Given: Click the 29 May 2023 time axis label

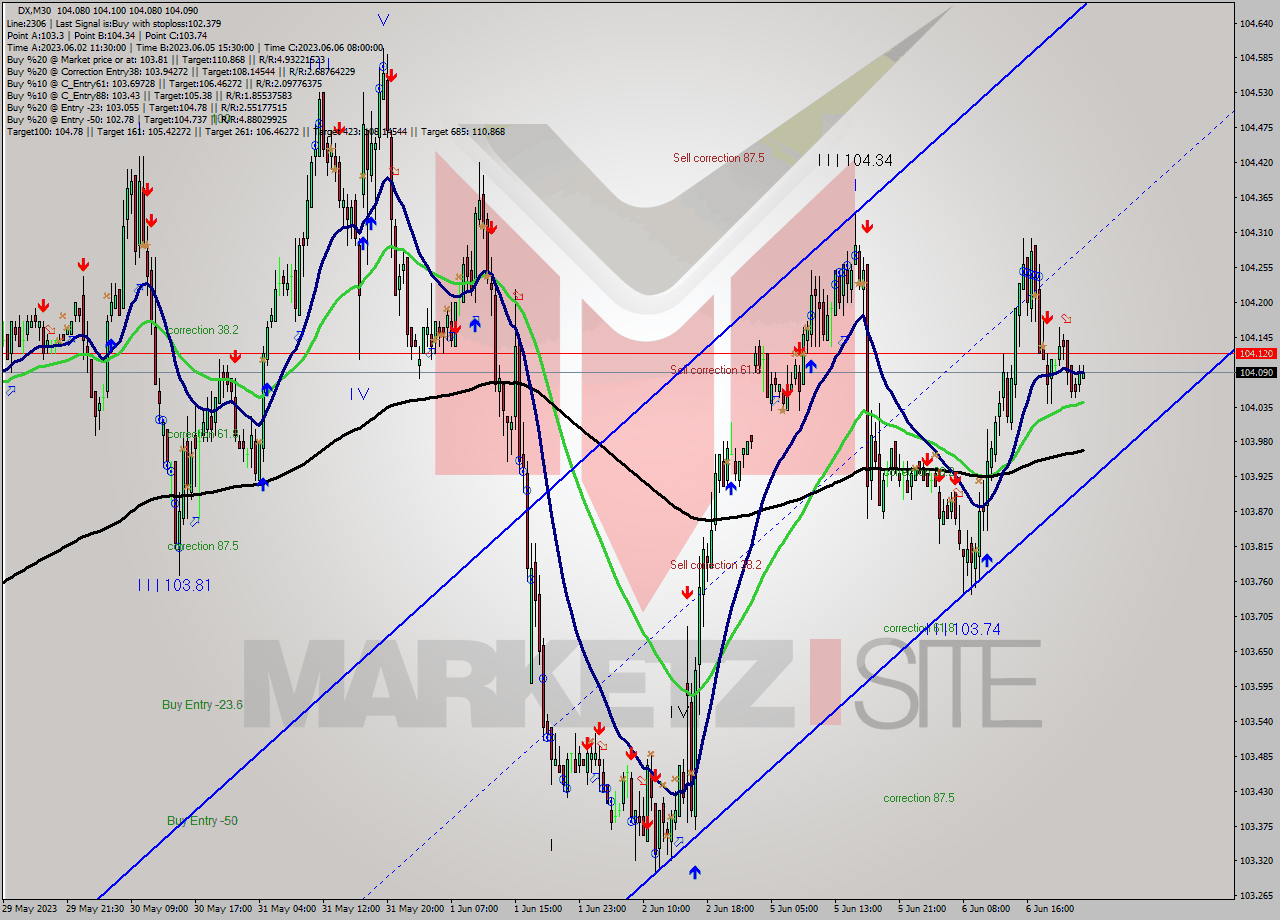Looking at the screenshot, I should coord(31,909).
